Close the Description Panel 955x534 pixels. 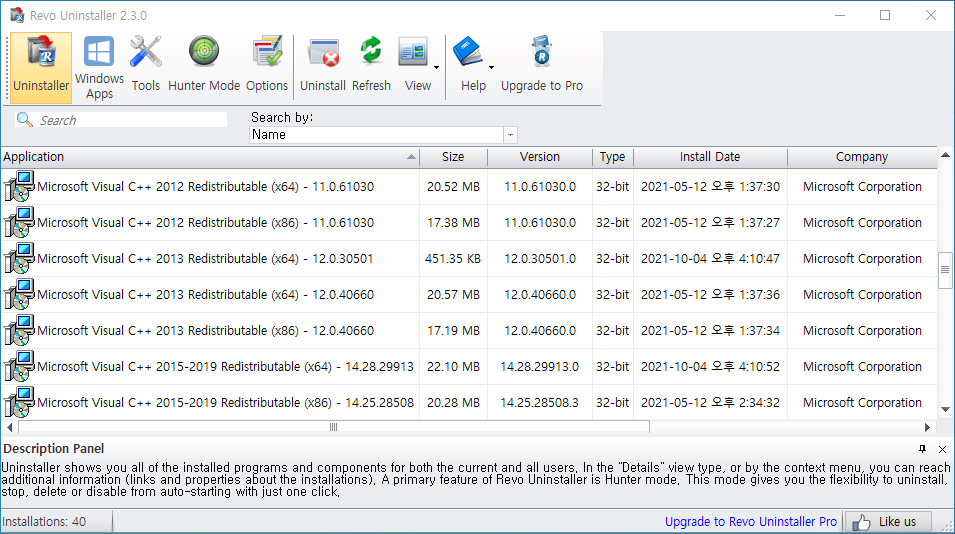[942, 449]
